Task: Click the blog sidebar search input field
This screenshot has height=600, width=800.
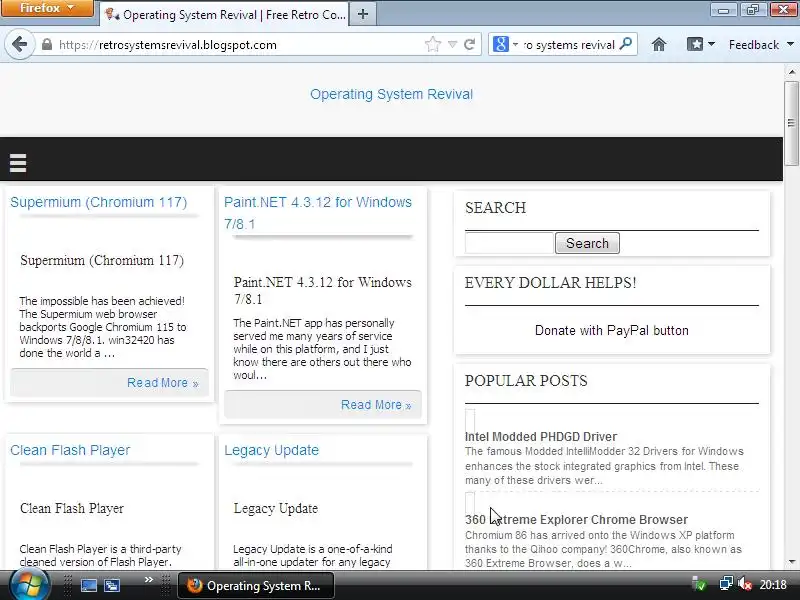Action: tap(509, 243)
